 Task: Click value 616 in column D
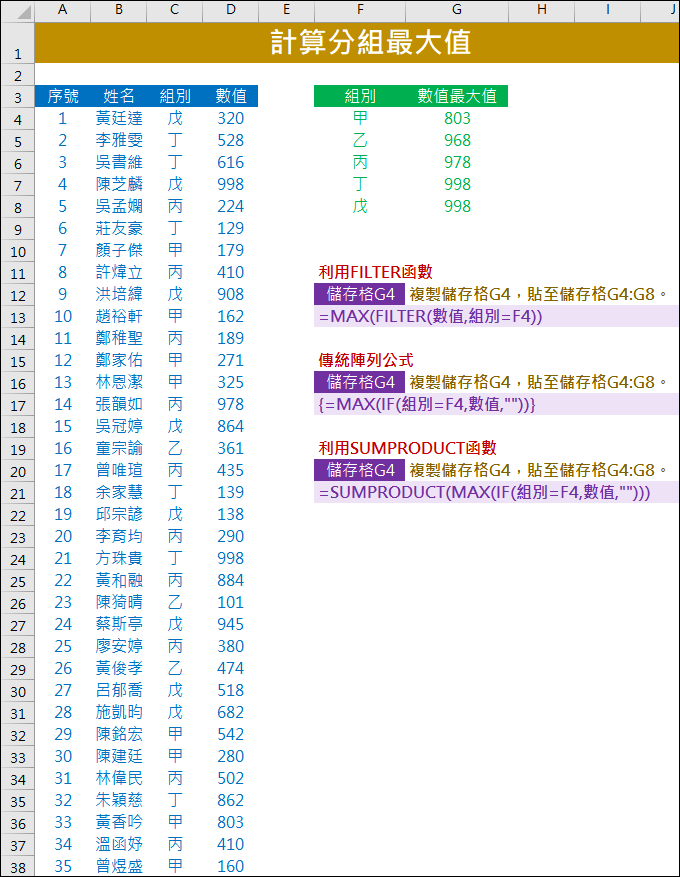point(230,162)
